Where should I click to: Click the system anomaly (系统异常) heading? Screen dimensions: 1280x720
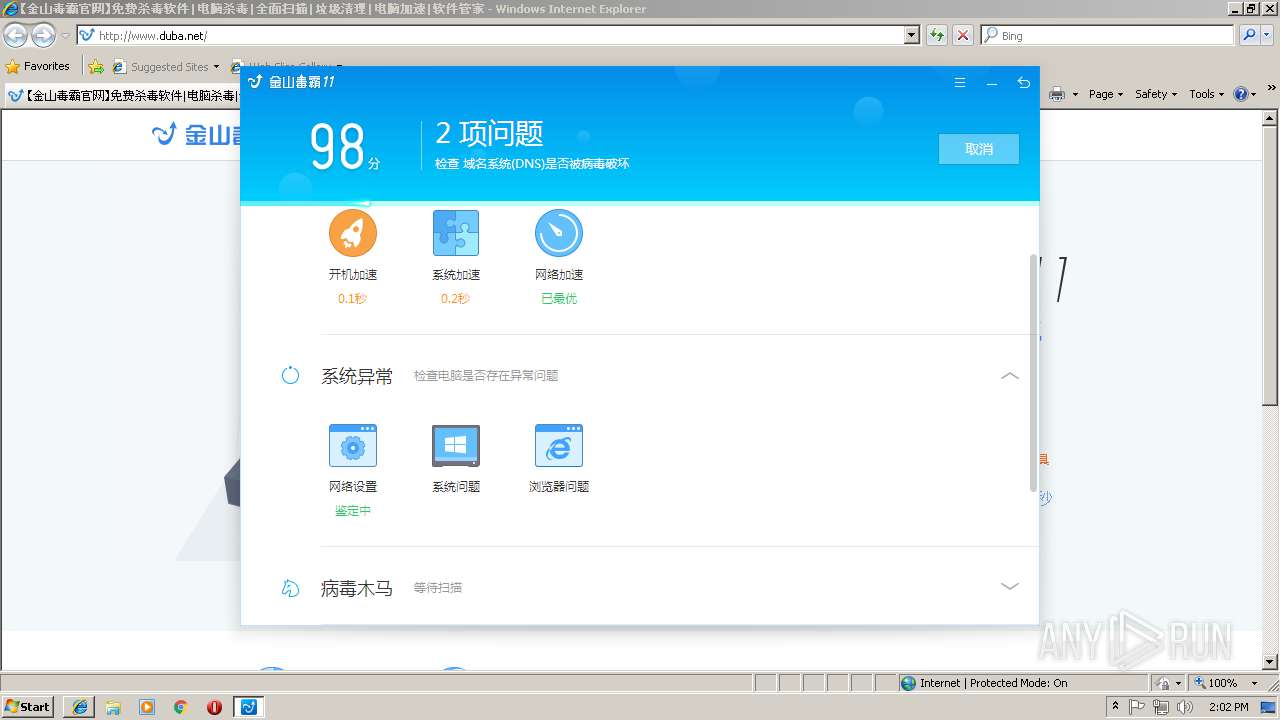click(x=357, y=376)
